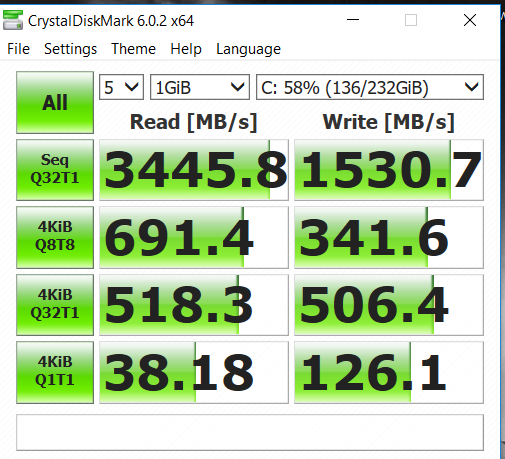505x459 pixels.
Task: Click the CrystalDiskMark app icon in the title bar
Action: pos(13,20)
